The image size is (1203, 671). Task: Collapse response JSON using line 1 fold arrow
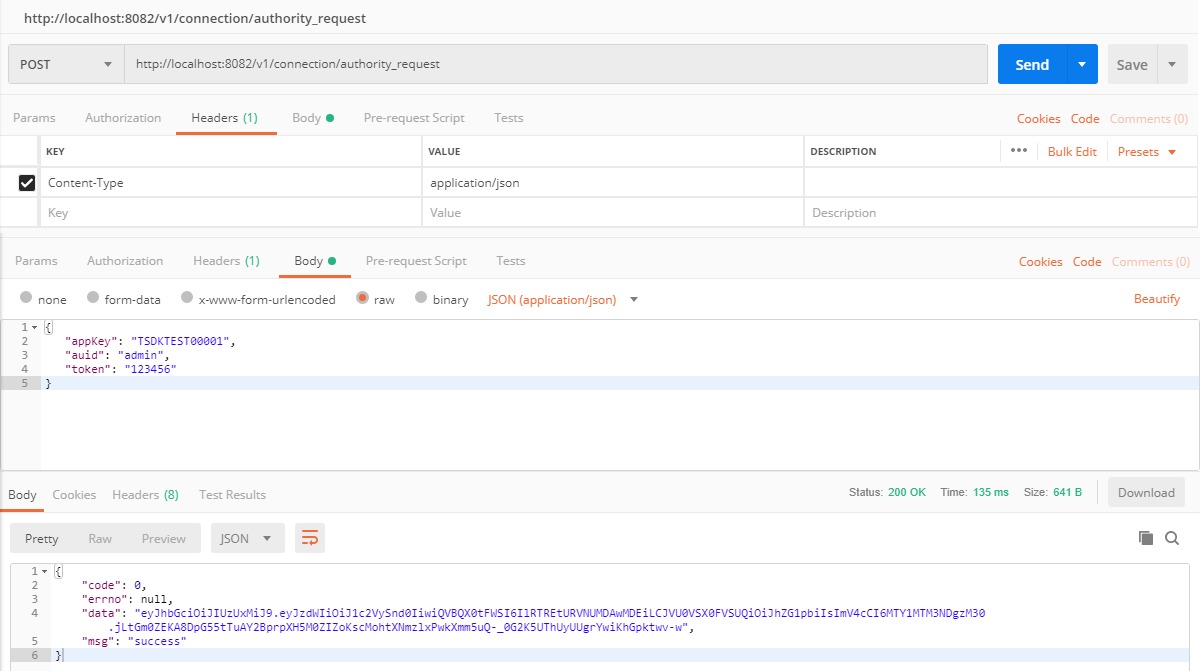pos(45,571)
